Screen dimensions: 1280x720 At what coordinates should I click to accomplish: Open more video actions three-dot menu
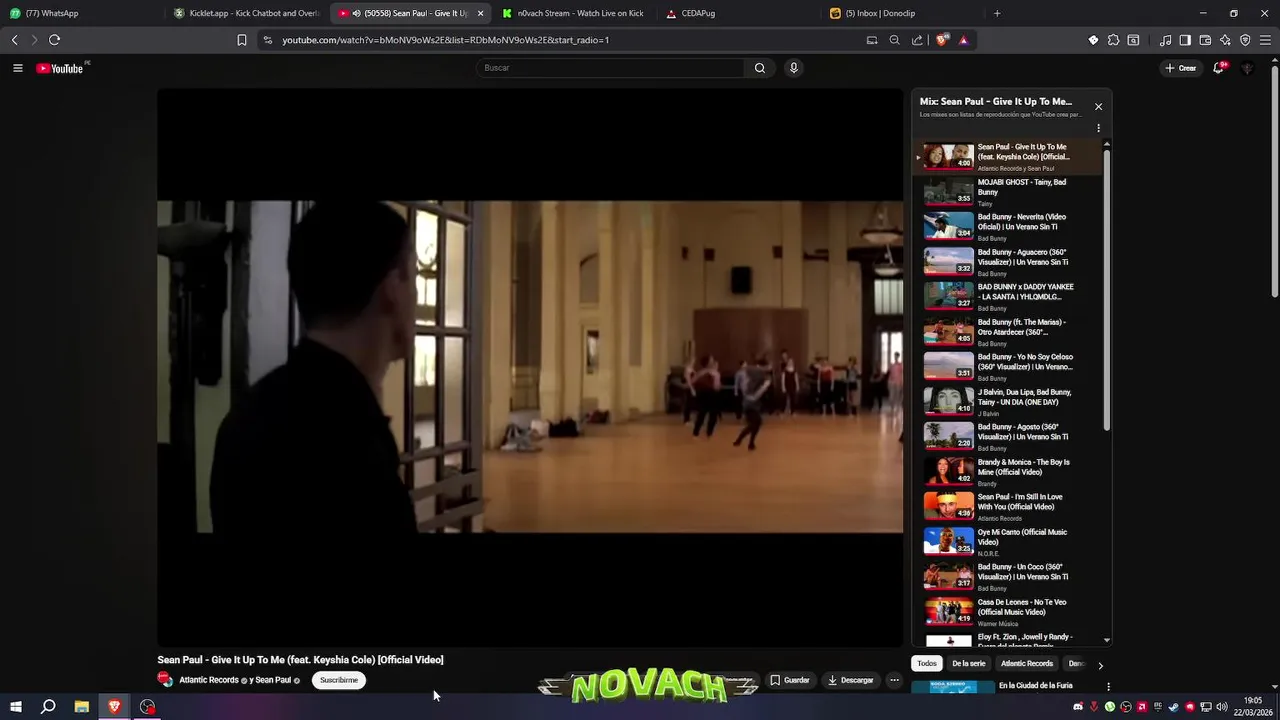point(894,680)
